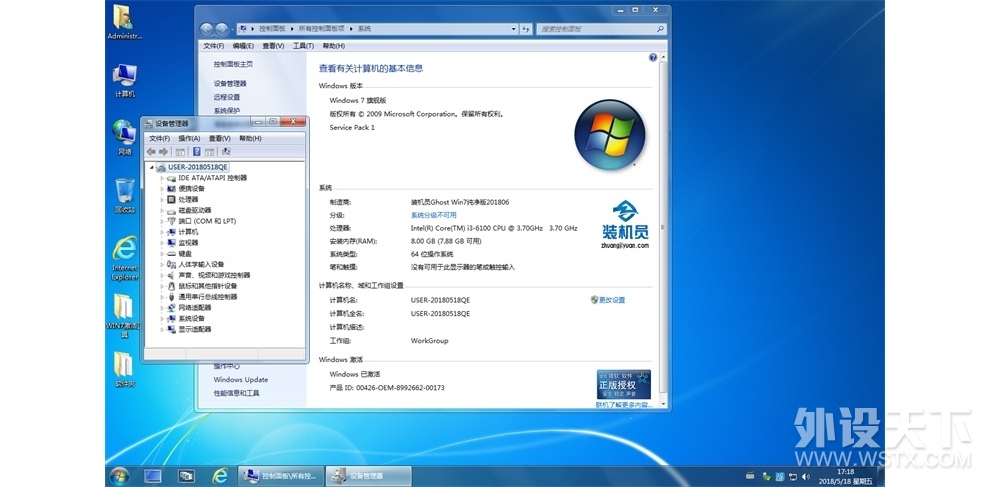Click the Control Panel search box
The width and height of the screenshot is (990, 487).
point(601,29)
